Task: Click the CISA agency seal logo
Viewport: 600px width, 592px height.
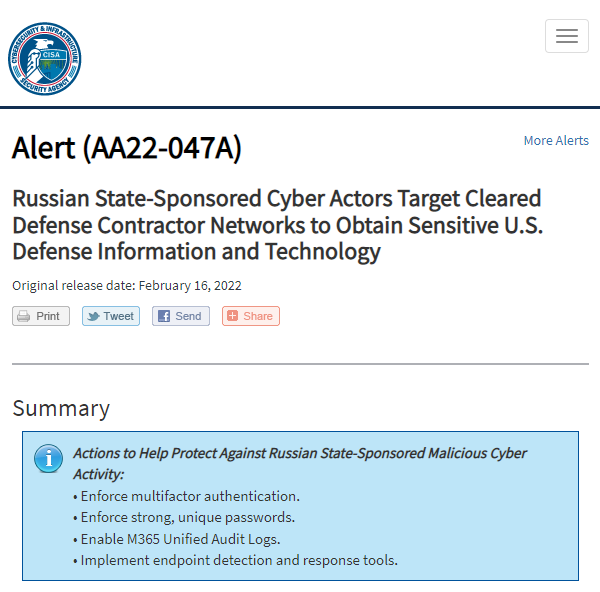Action: tap(45, 59)
